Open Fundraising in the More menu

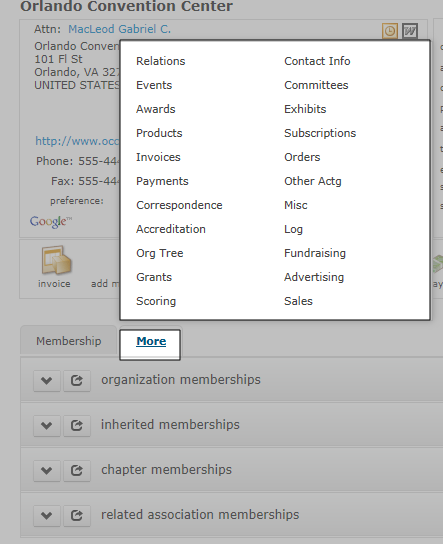tap(315, 253)
